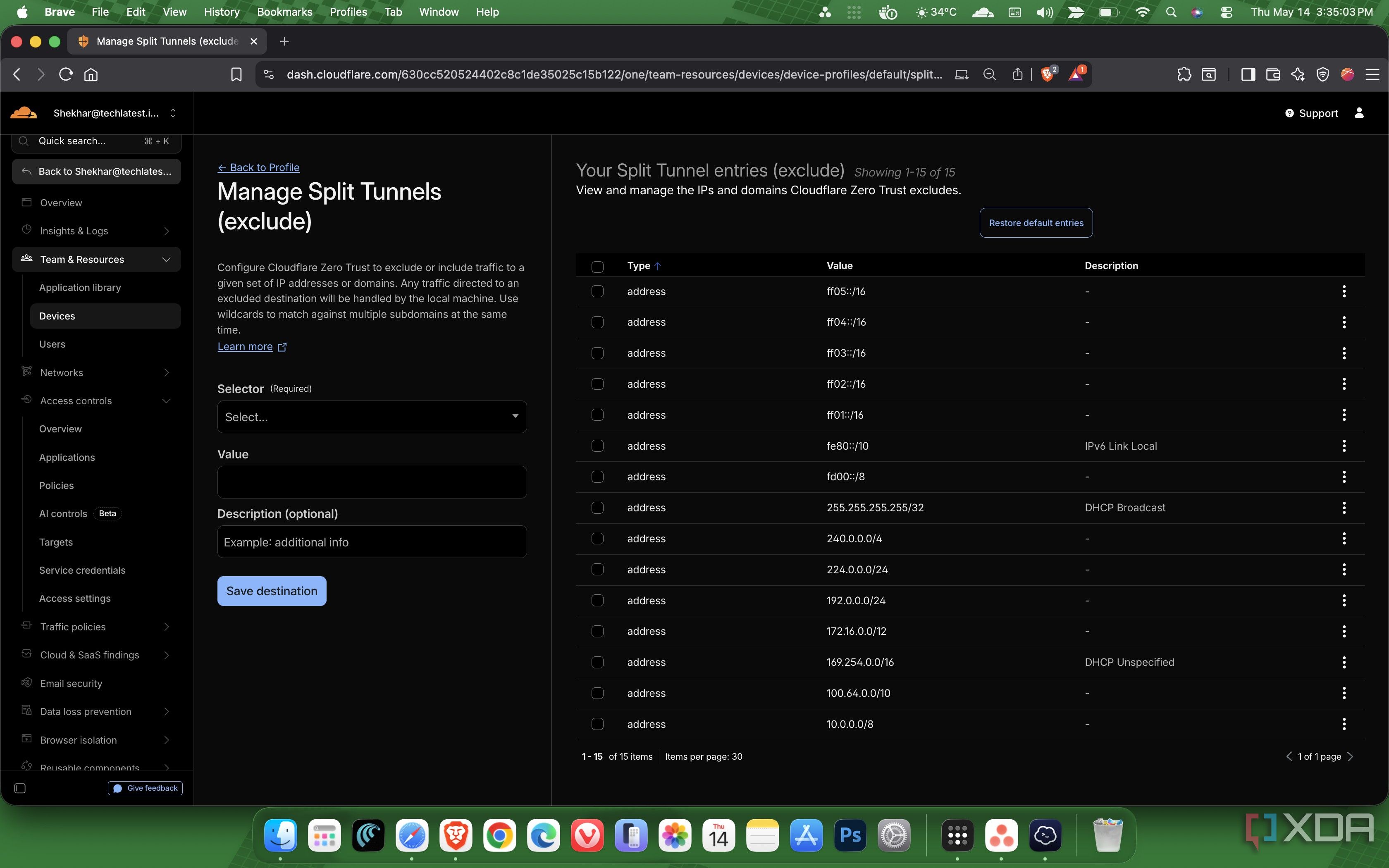Check the box for 172.16.0.0/12 entry

[x=597, y=632]
